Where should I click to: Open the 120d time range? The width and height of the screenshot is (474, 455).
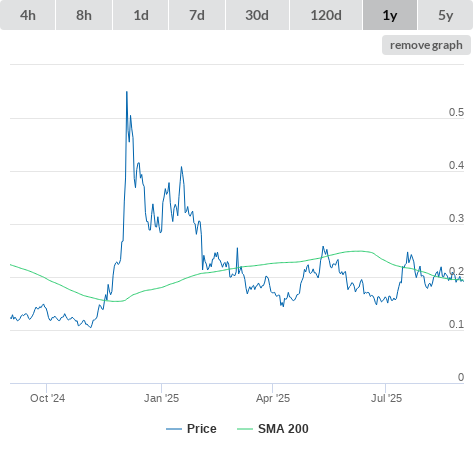[326, 15]
